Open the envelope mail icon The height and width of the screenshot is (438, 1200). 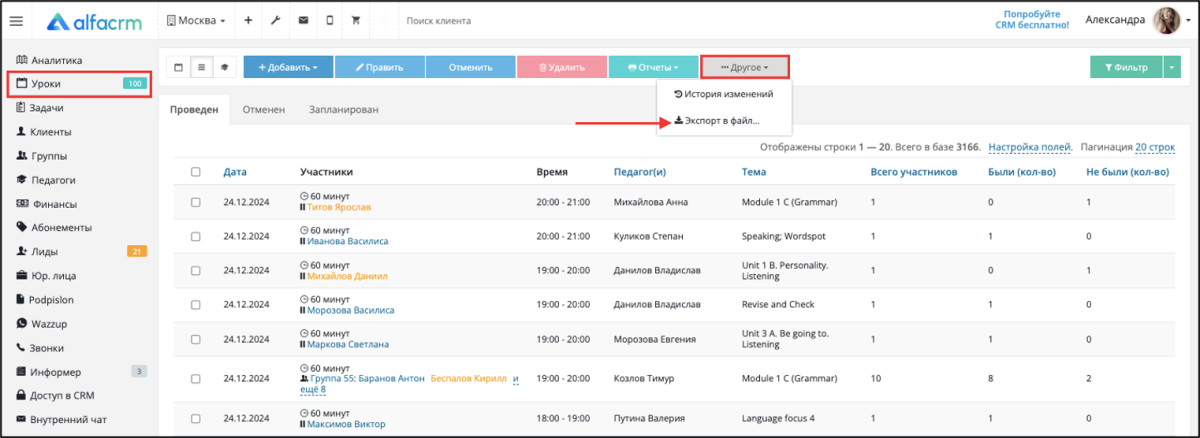tap(302, 21)
